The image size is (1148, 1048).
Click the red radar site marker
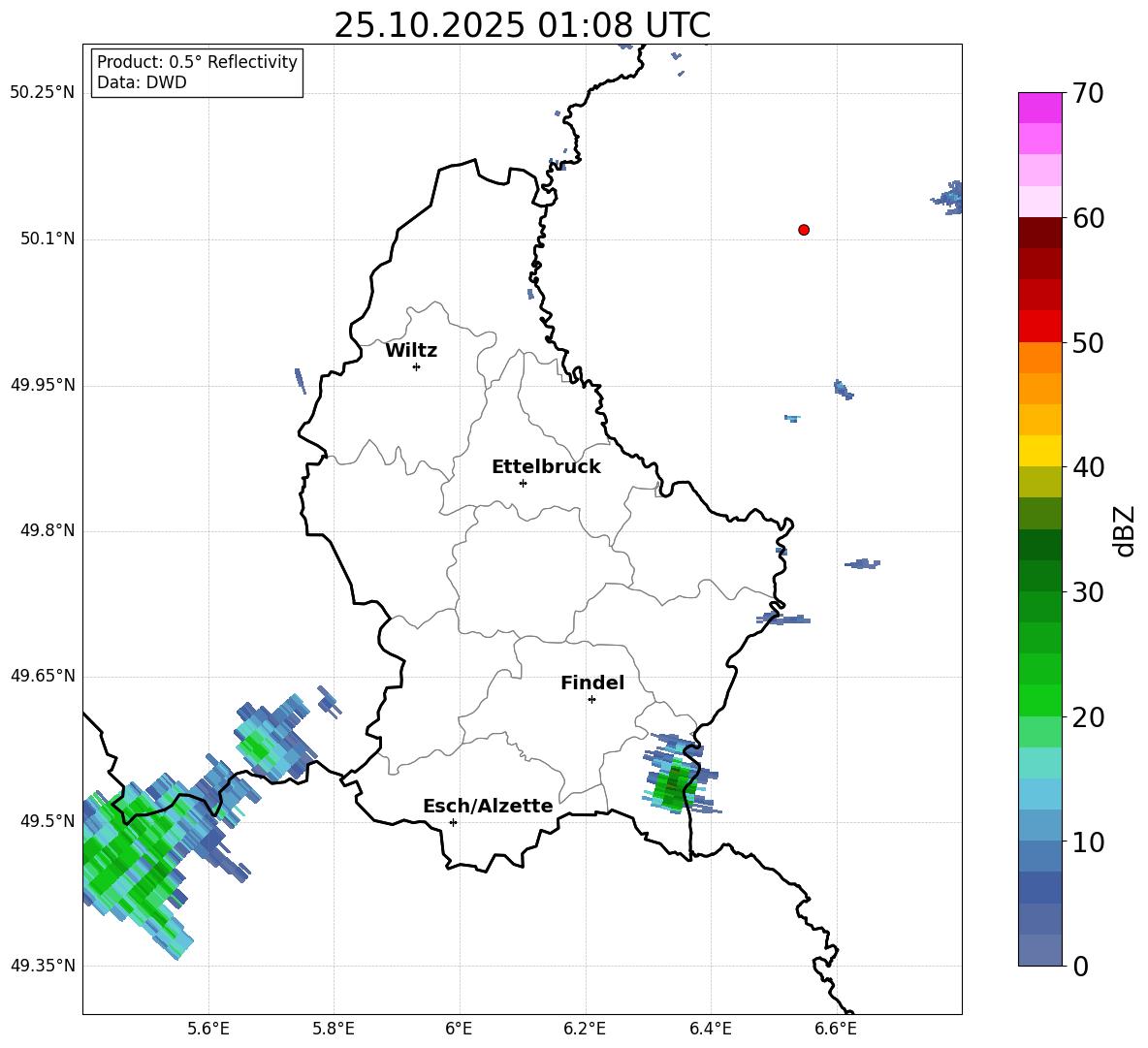804,230
